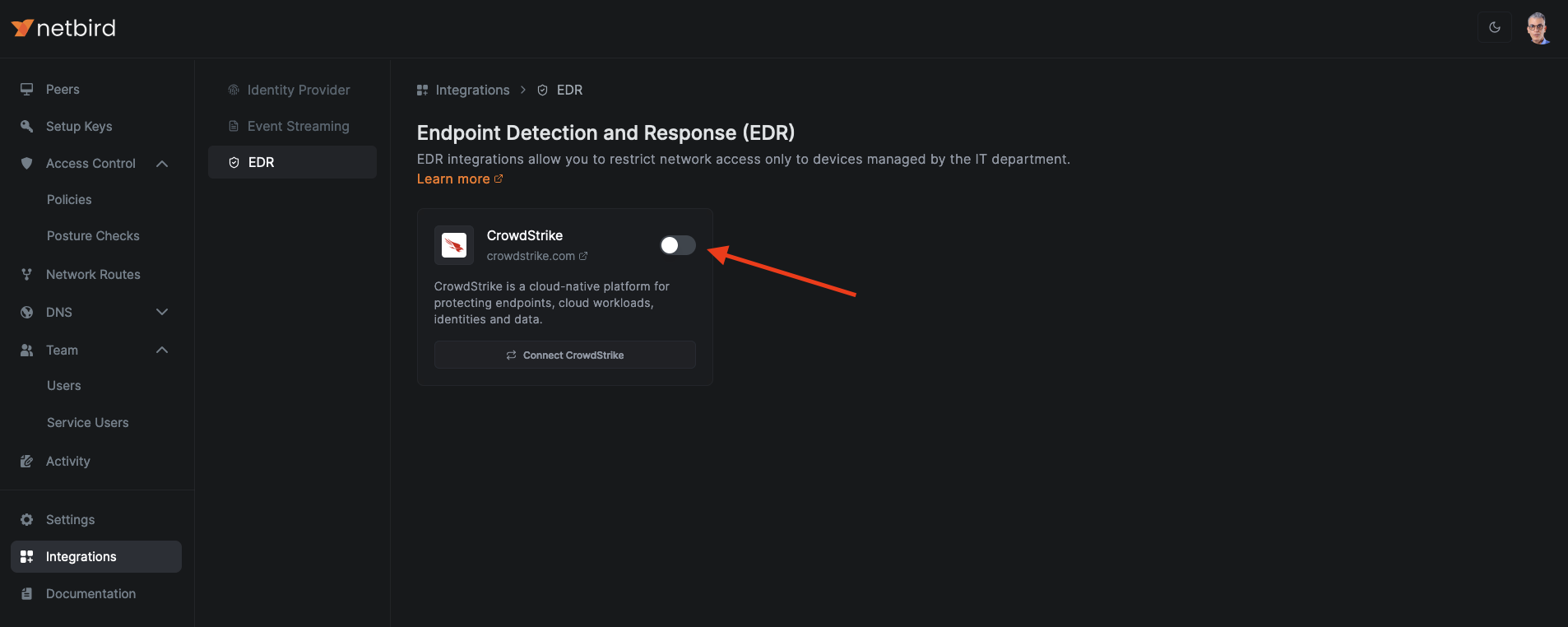Click the Documentation book icon
1568x627 pixels.
coord(27,593)
